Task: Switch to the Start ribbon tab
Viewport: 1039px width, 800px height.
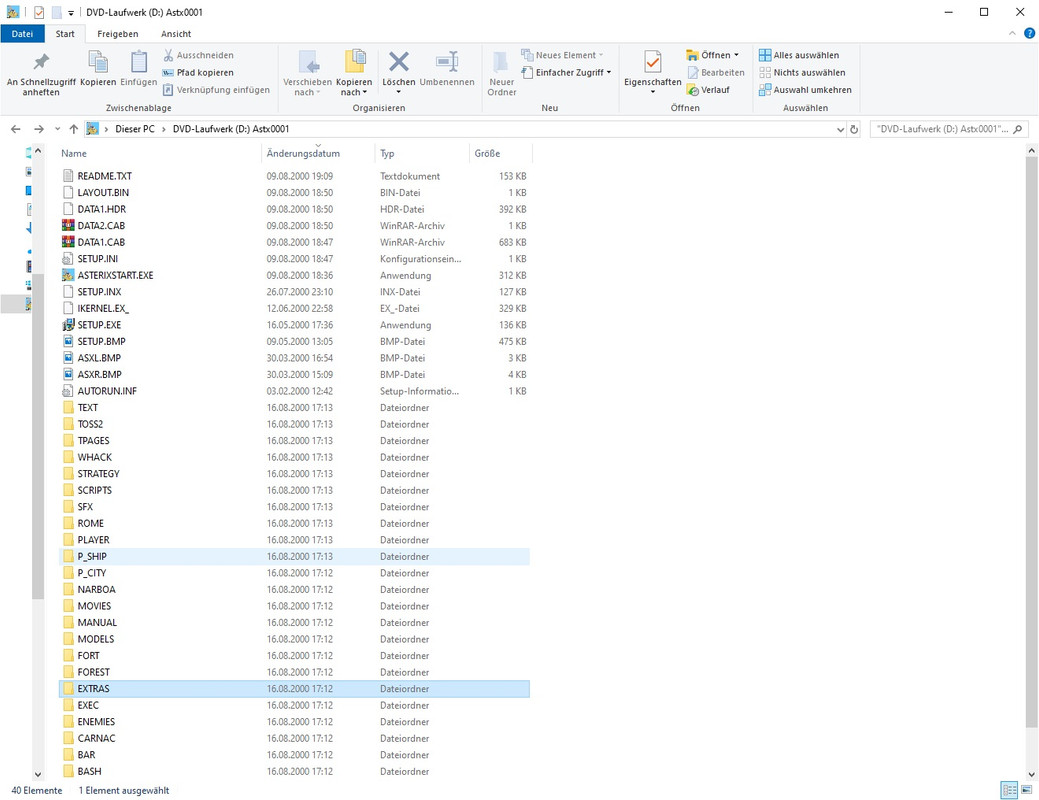Action: [x=65, y=34]
